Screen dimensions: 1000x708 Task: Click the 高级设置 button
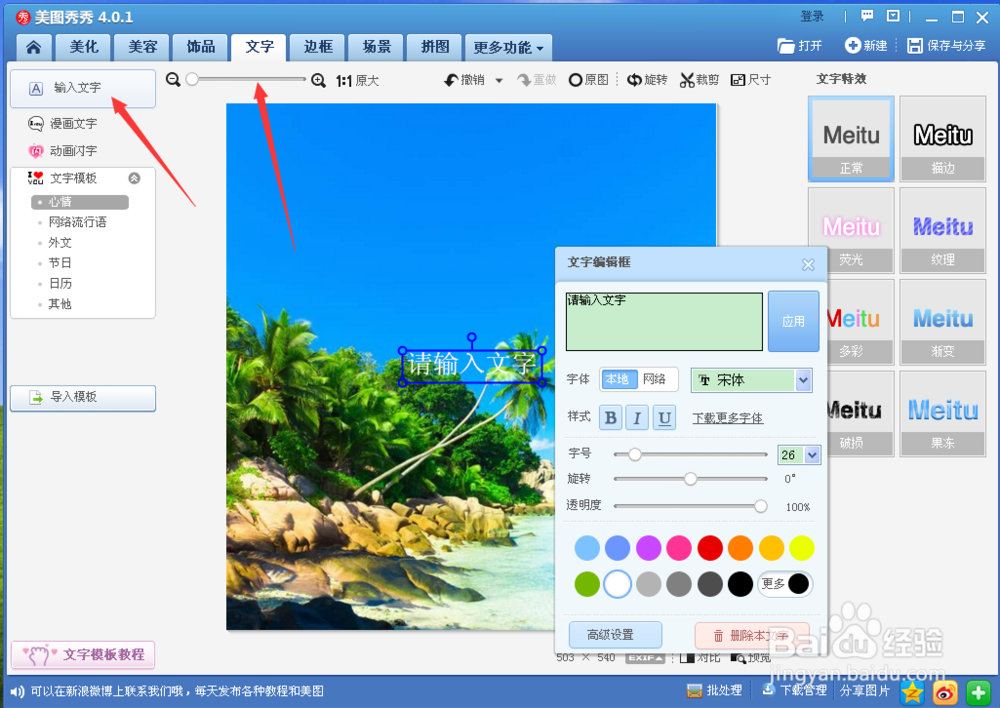point(615,635)
